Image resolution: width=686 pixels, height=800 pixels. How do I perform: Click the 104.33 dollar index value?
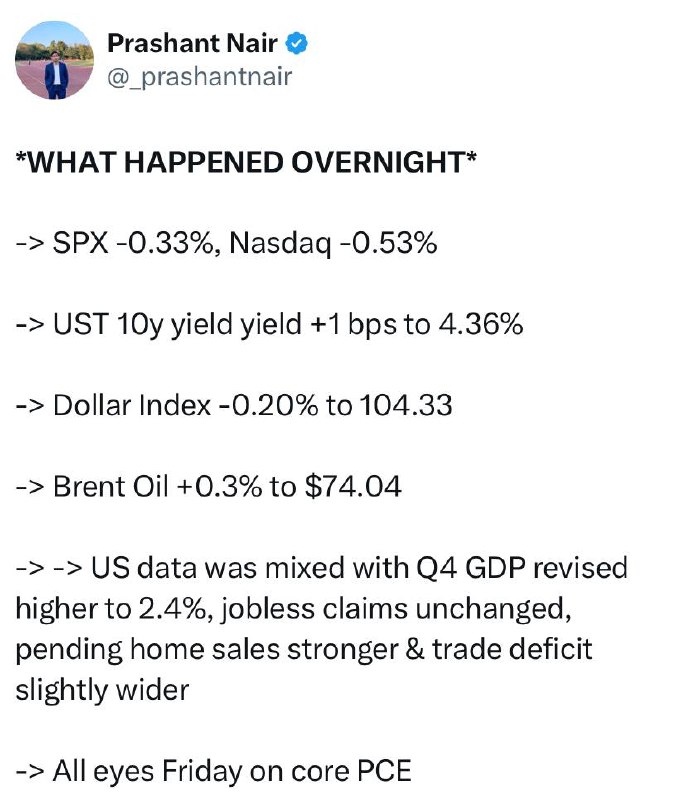406,405
